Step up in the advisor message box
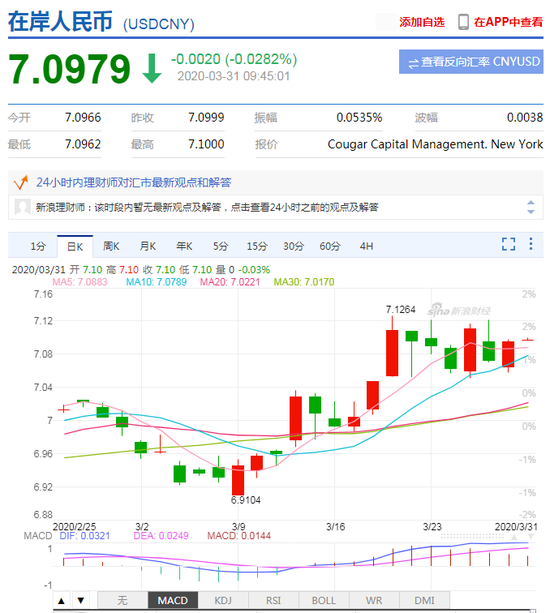This screenshot has height=613, width=550. (x=530, y=203)
